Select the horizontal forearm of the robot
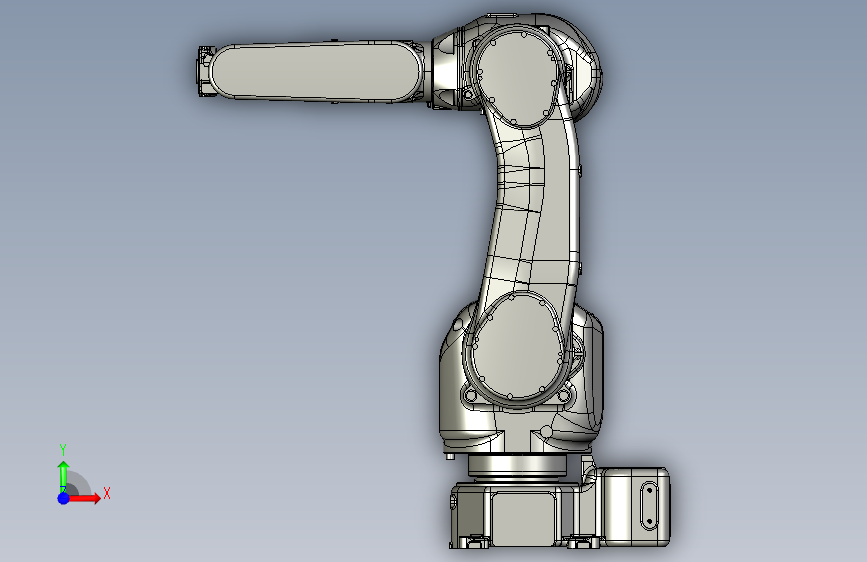 [x=316, y=72]
